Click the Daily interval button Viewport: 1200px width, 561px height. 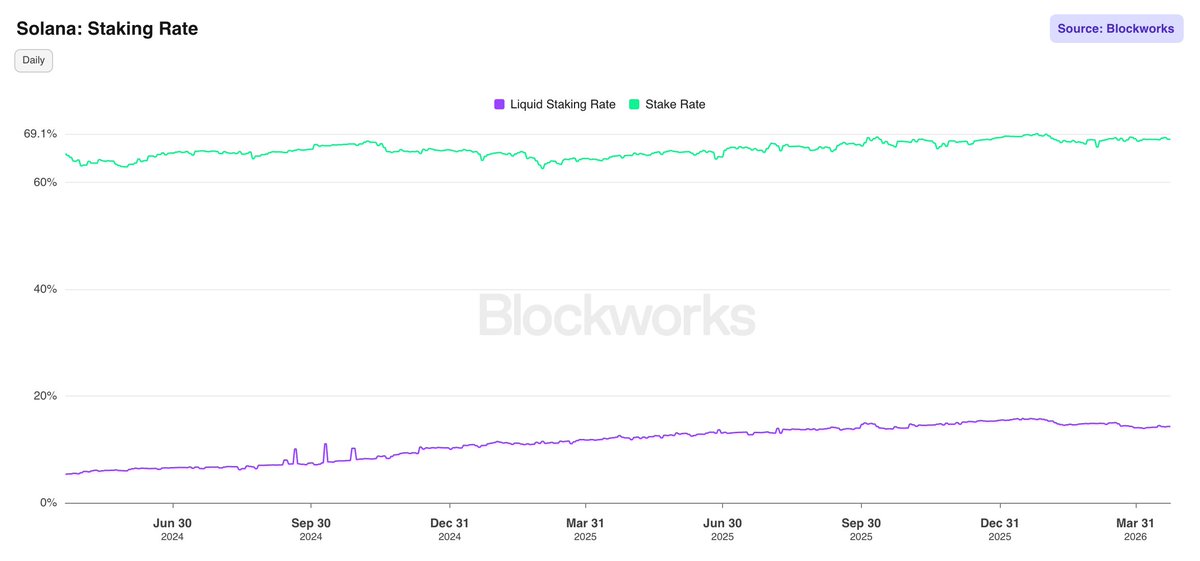33,60
